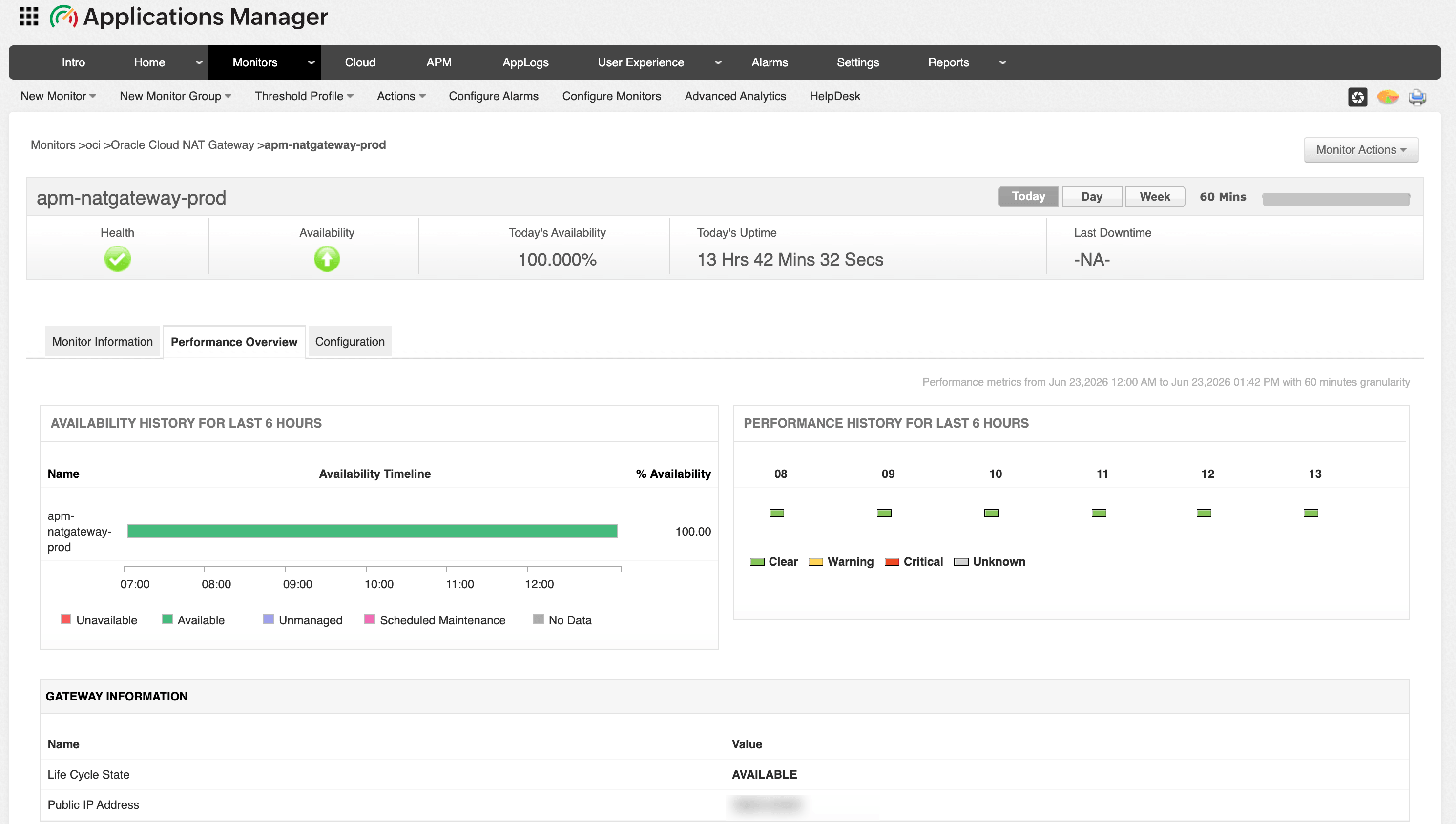Click the Unmanaged legend purple swatch
This screenshot has height=824, width=1456.
268,619
